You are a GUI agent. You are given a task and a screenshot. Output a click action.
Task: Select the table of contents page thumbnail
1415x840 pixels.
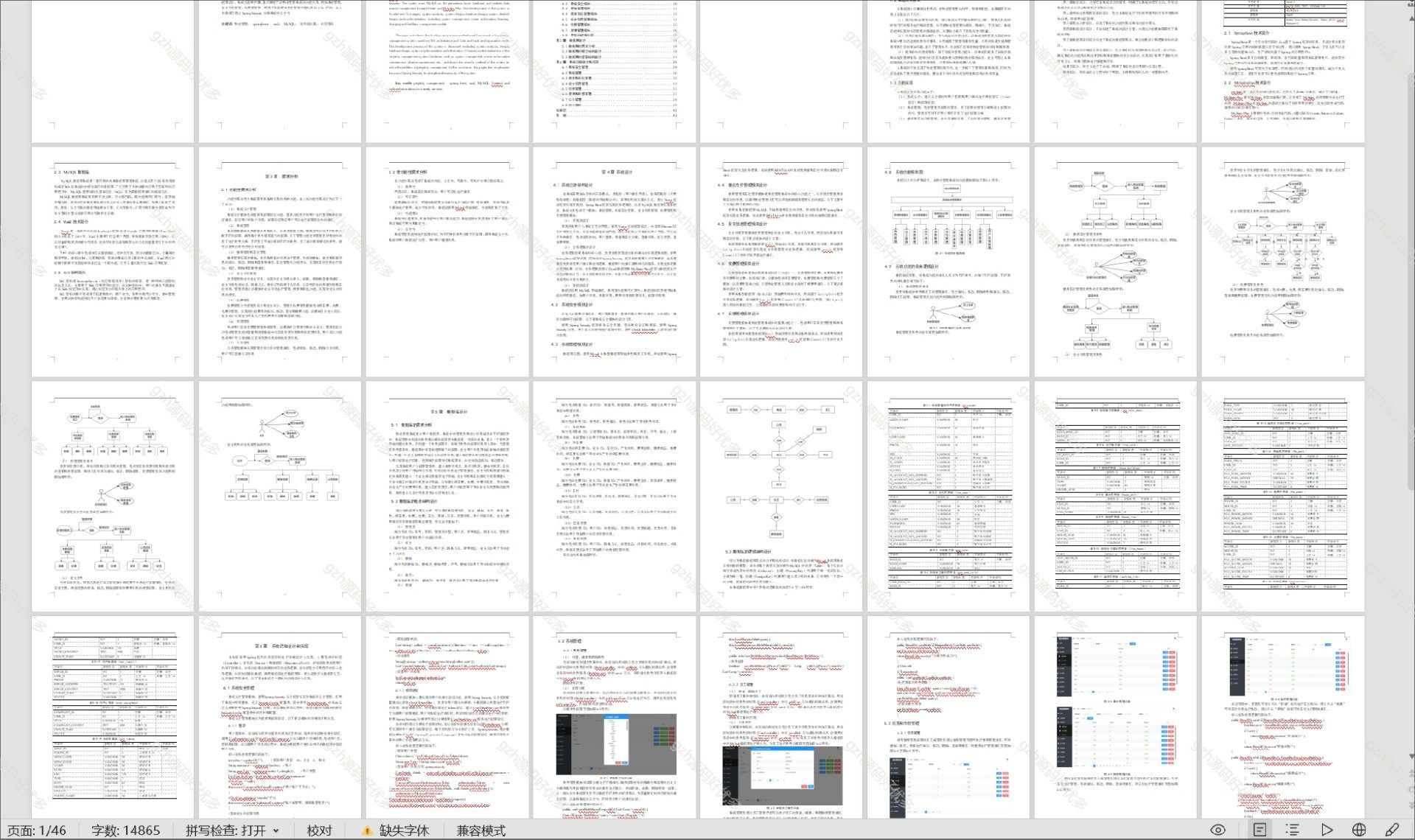(x=615, y=70)
